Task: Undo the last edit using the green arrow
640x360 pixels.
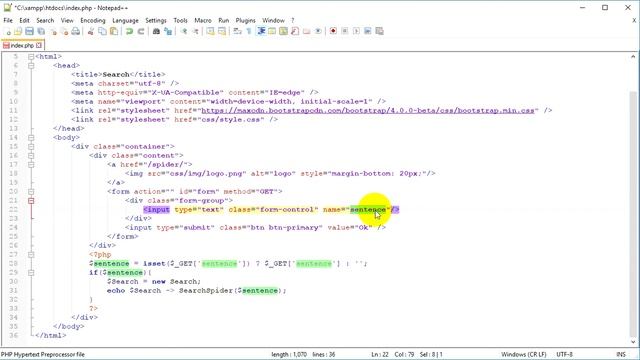Action: tap(129, 31)
